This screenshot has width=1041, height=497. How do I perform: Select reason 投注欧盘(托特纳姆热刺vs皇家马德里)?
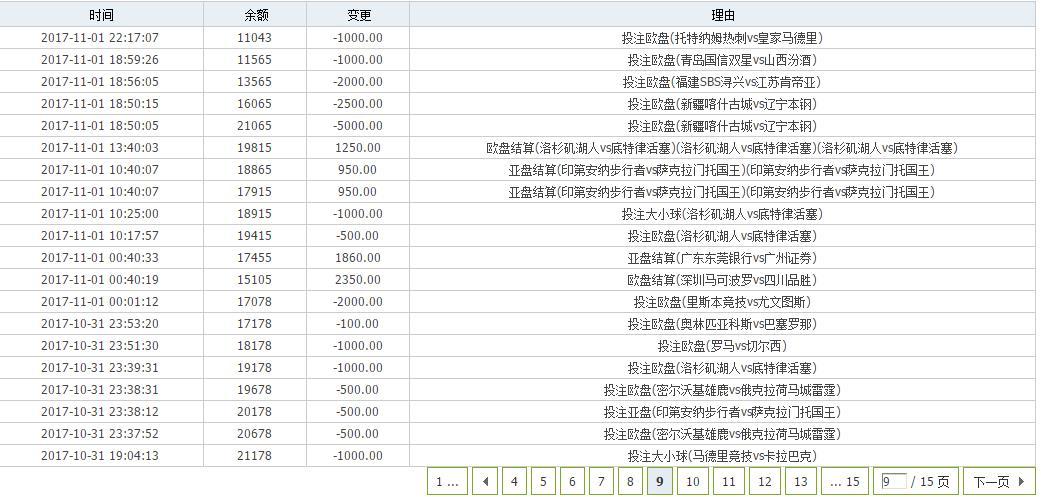[722, 38]
